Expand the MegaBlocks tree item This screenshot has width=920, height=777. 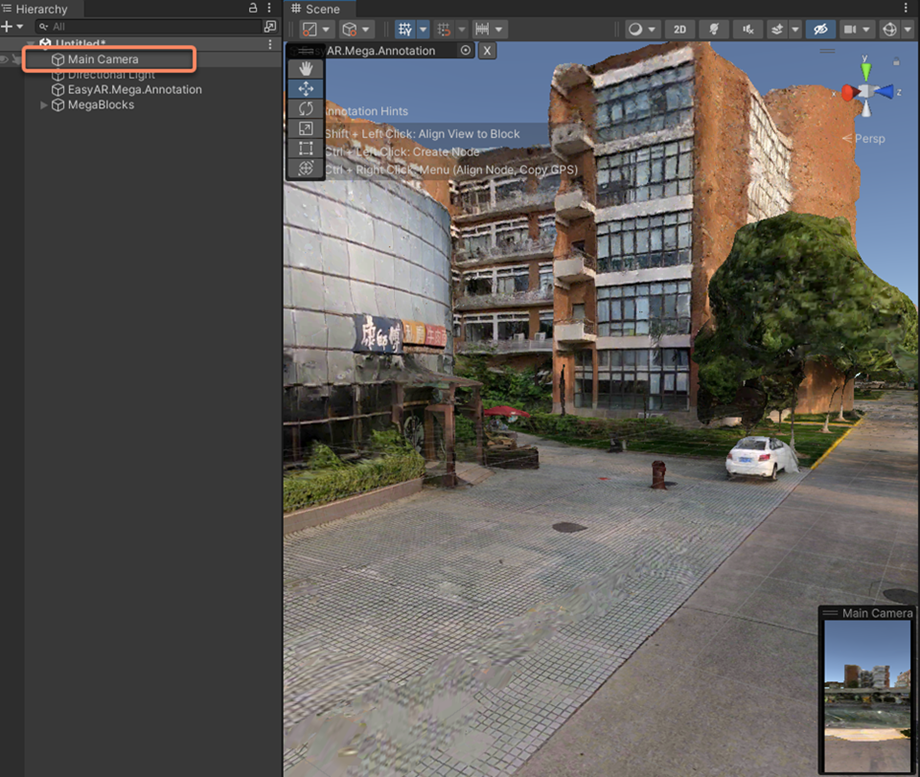pos(44,105)
